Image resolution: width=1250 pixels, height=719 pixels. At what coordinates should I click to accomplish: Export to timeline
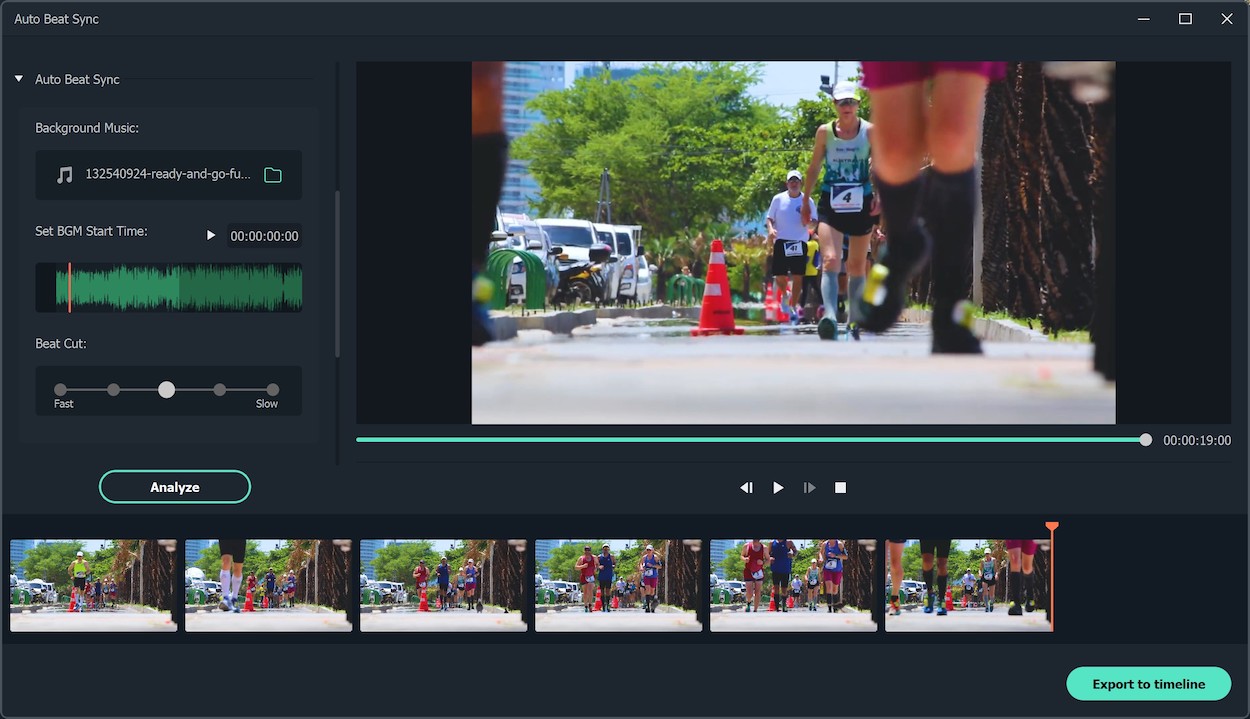point(1148,684)
